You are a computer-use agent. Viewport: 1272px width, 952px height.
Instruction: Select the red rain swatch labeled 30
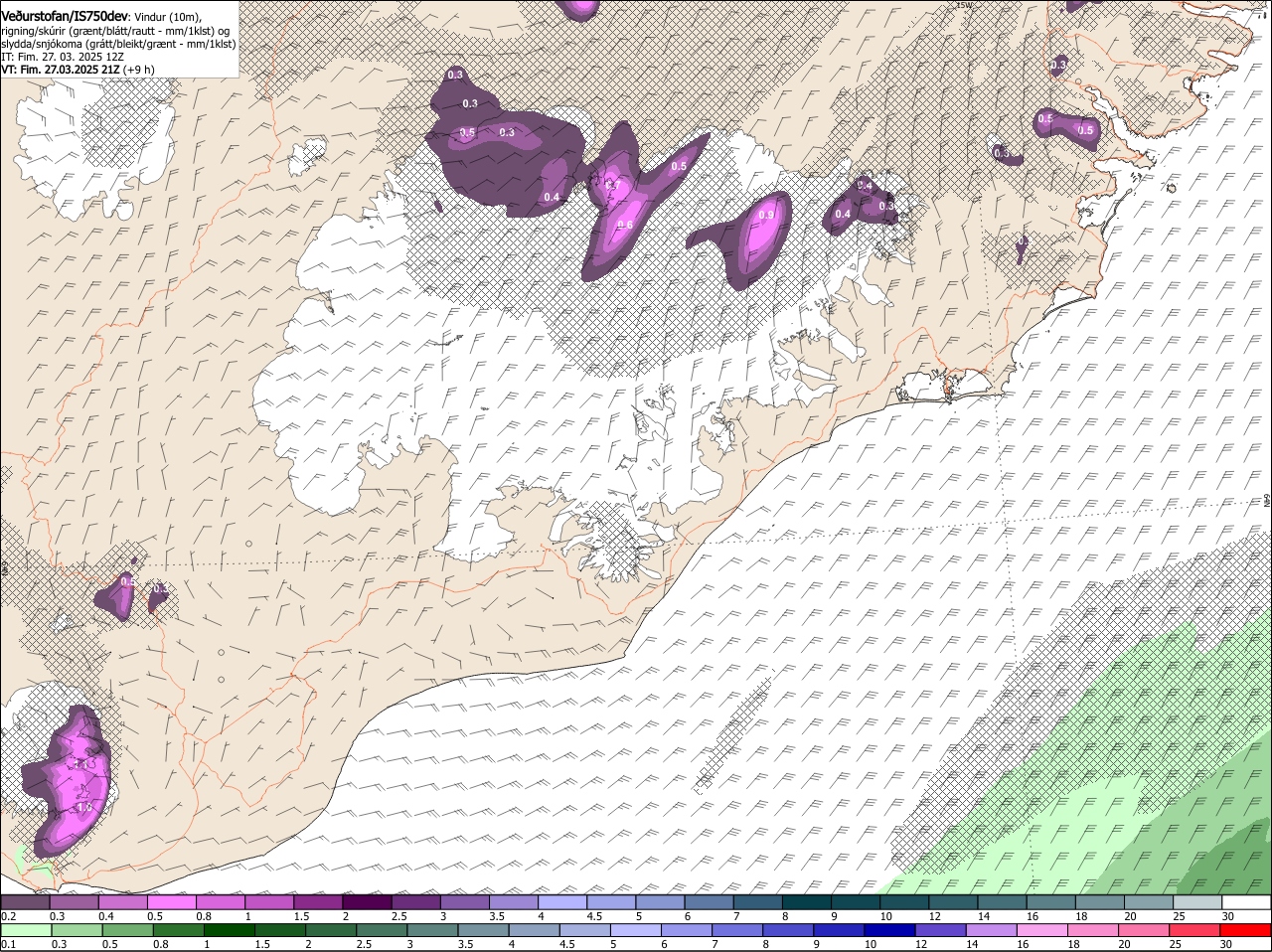(x=1246, y=930)
